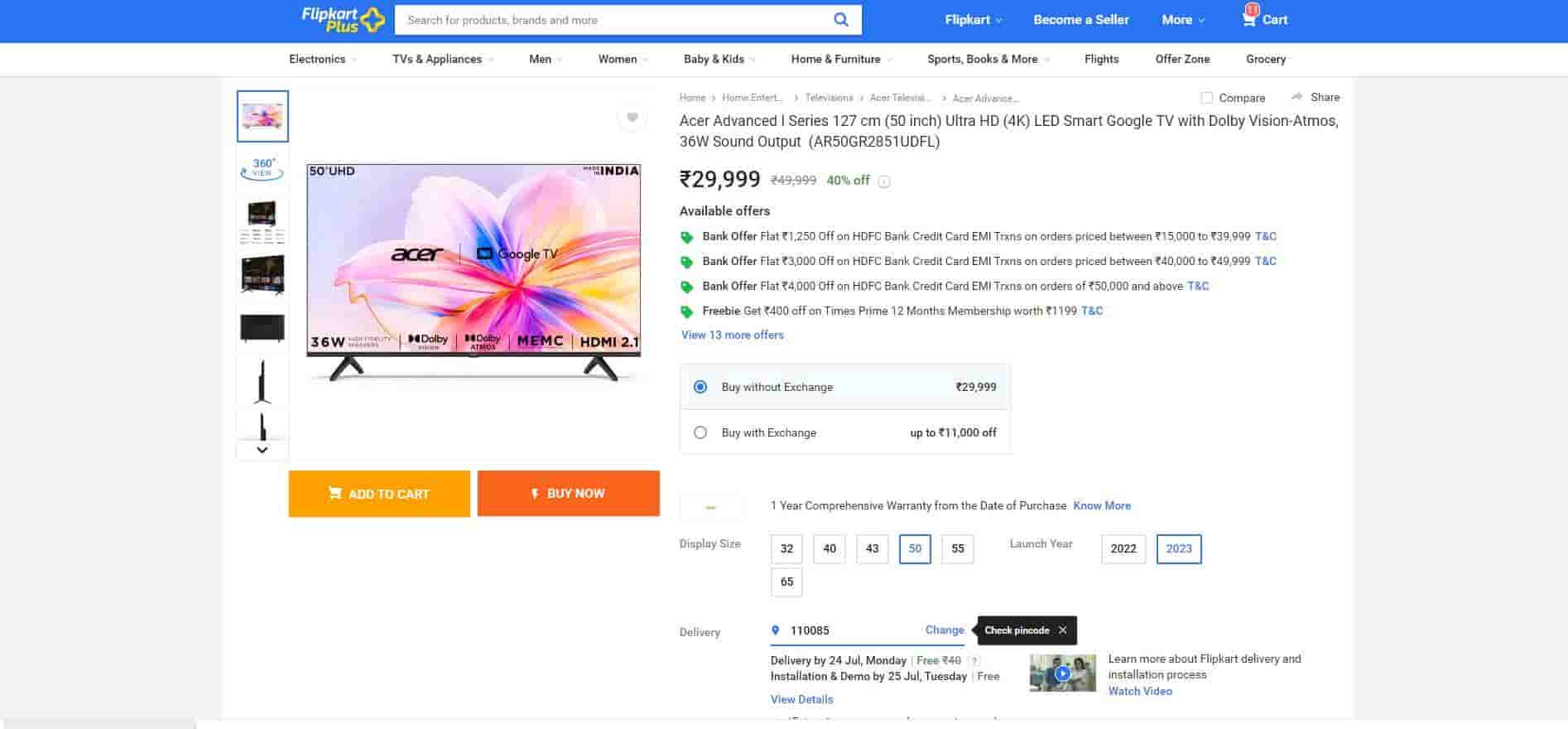Select Buy with Exchange option
This screenshot has height=729, width=1568.
[x=700, y=432]
